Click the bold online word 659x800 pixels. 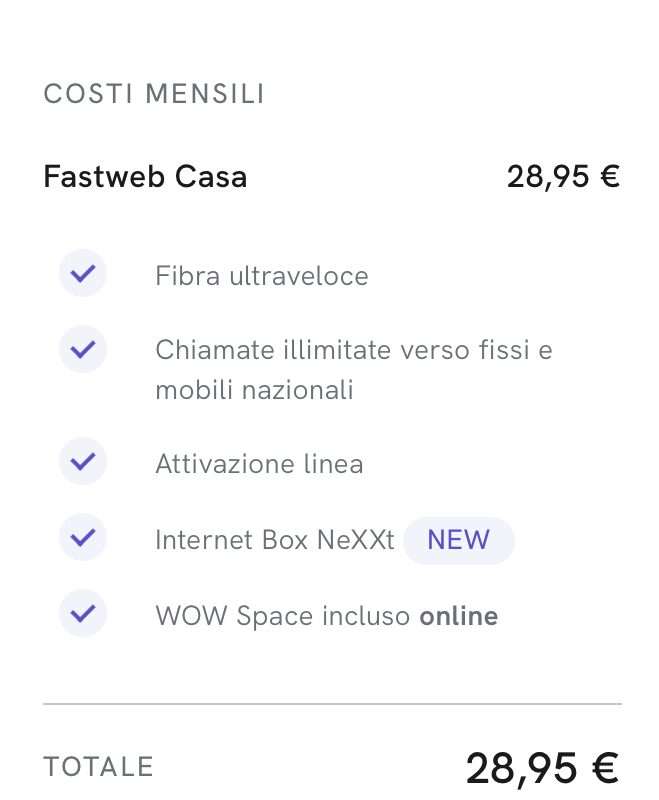coord(458,616)
